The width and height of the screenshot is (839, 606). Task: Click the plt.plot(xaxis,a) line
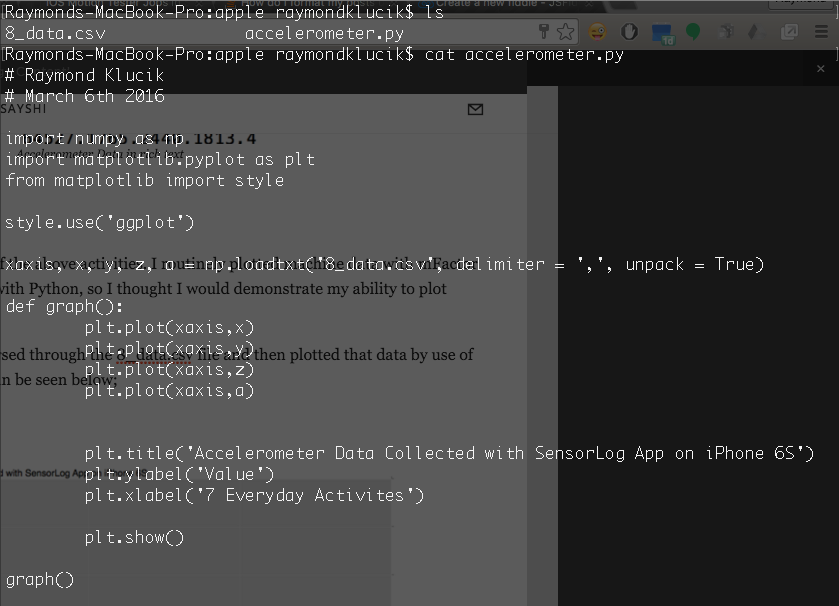click(169, 390)
